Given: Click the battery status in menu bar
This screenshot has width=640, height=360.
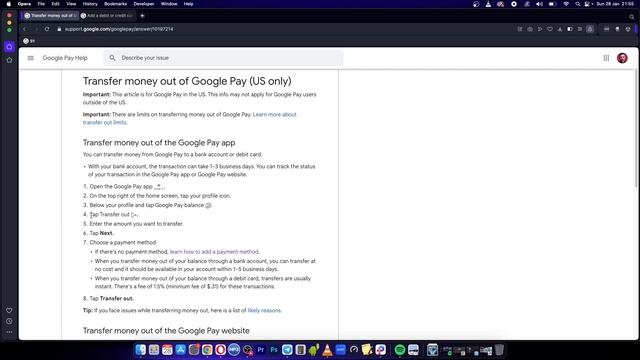Looking at the screenshot, I should click(x=552, y=4).
